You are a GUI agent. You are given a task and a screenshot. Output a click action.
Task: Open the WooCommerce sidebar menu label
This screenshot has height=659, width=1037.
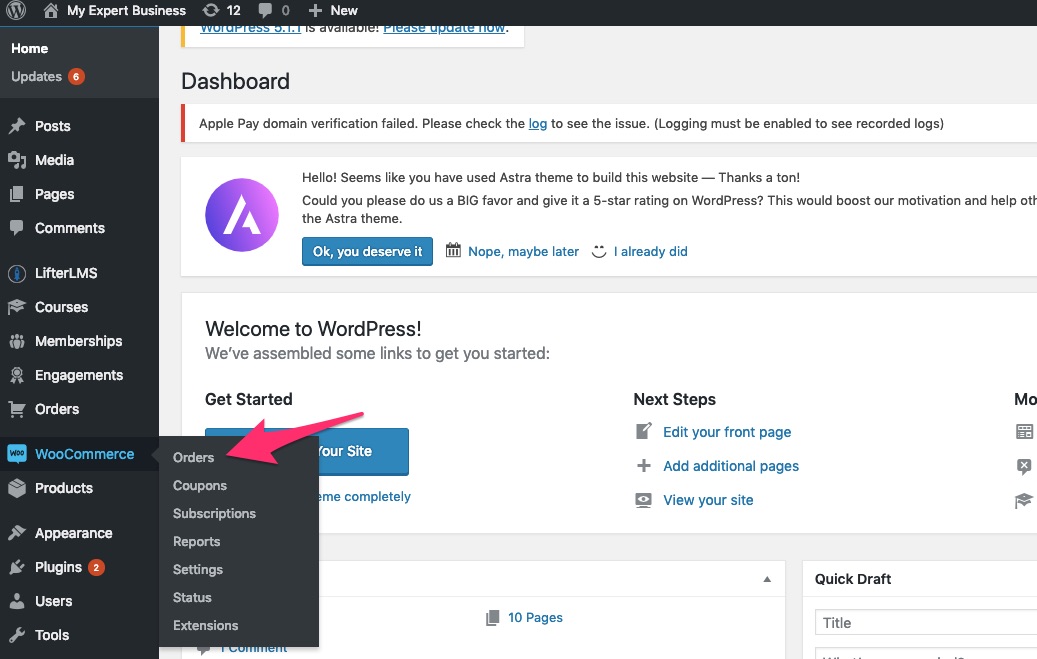pyautogui.click(x=85, y=454)
